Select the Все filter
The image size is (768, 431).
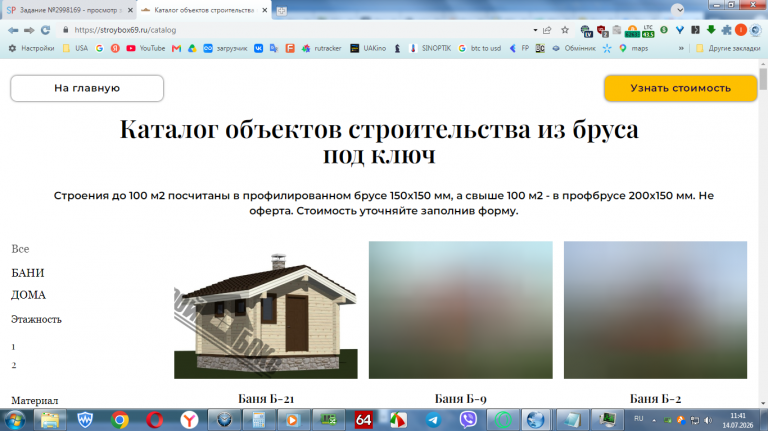pyautogui.click(x=20, y=249)
